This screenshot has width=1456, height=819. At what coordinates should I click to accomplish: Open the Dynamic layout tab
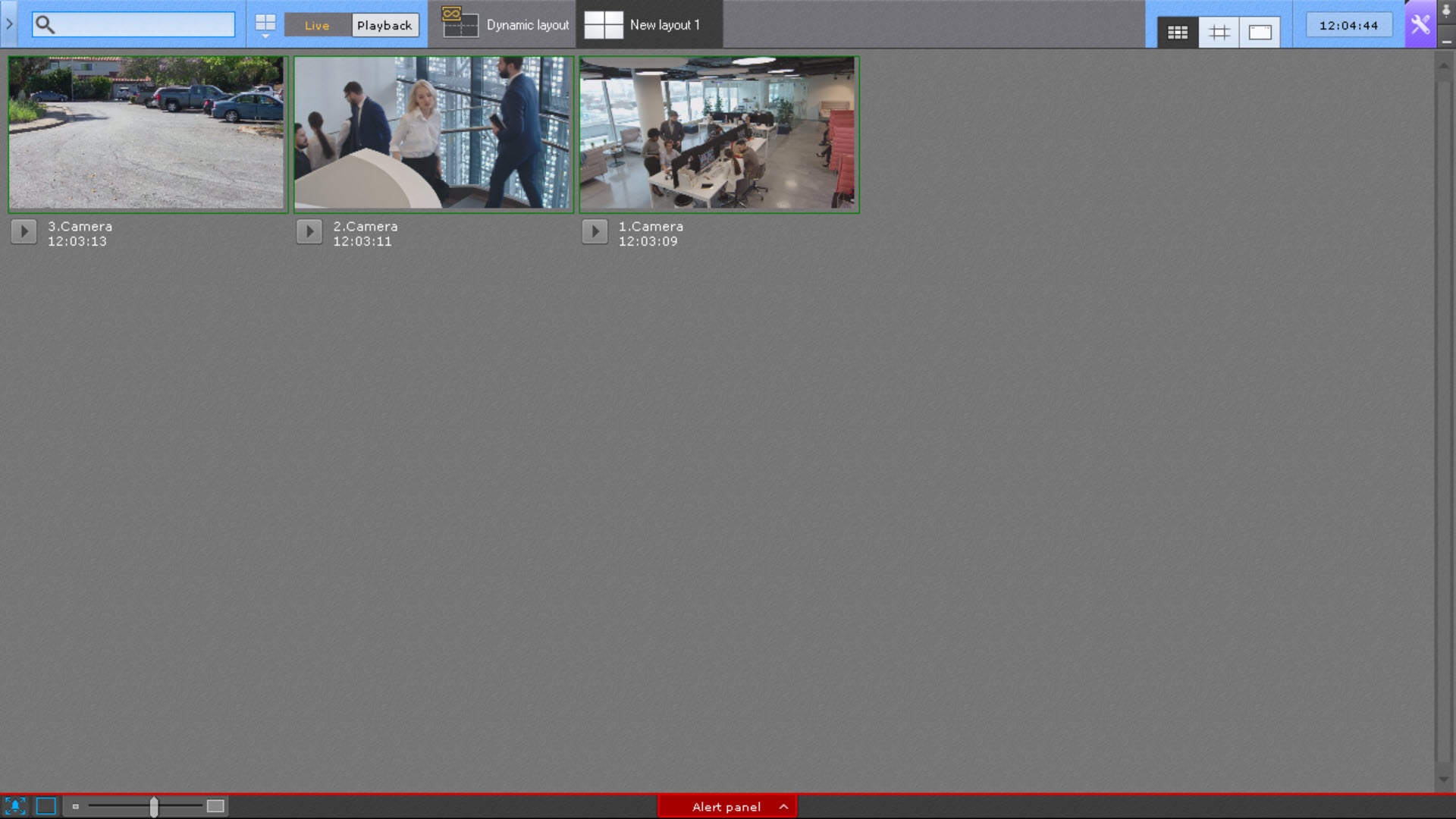pos(504,25)
